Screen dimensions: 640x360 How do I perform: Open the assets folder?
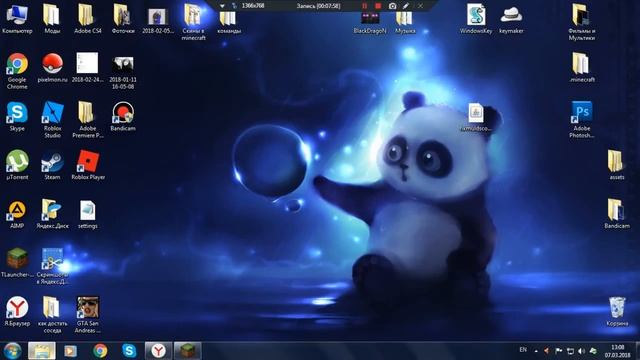(616, 165)
